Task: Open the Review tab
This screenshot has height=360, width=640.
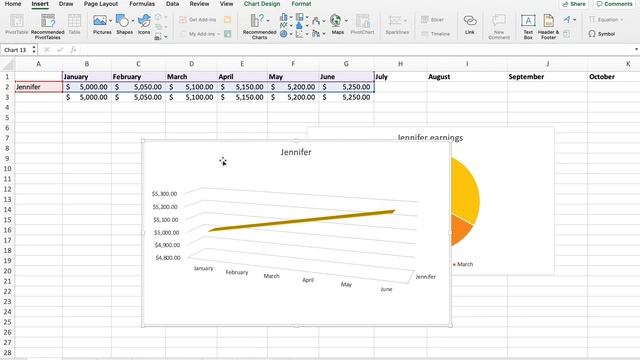Action: 199,4
